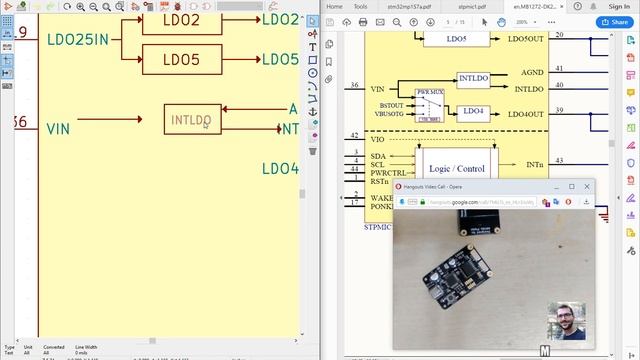Open the Tools tab in Acrobat
The height and width of the screenshot is (360, 640).
(360, 7)
